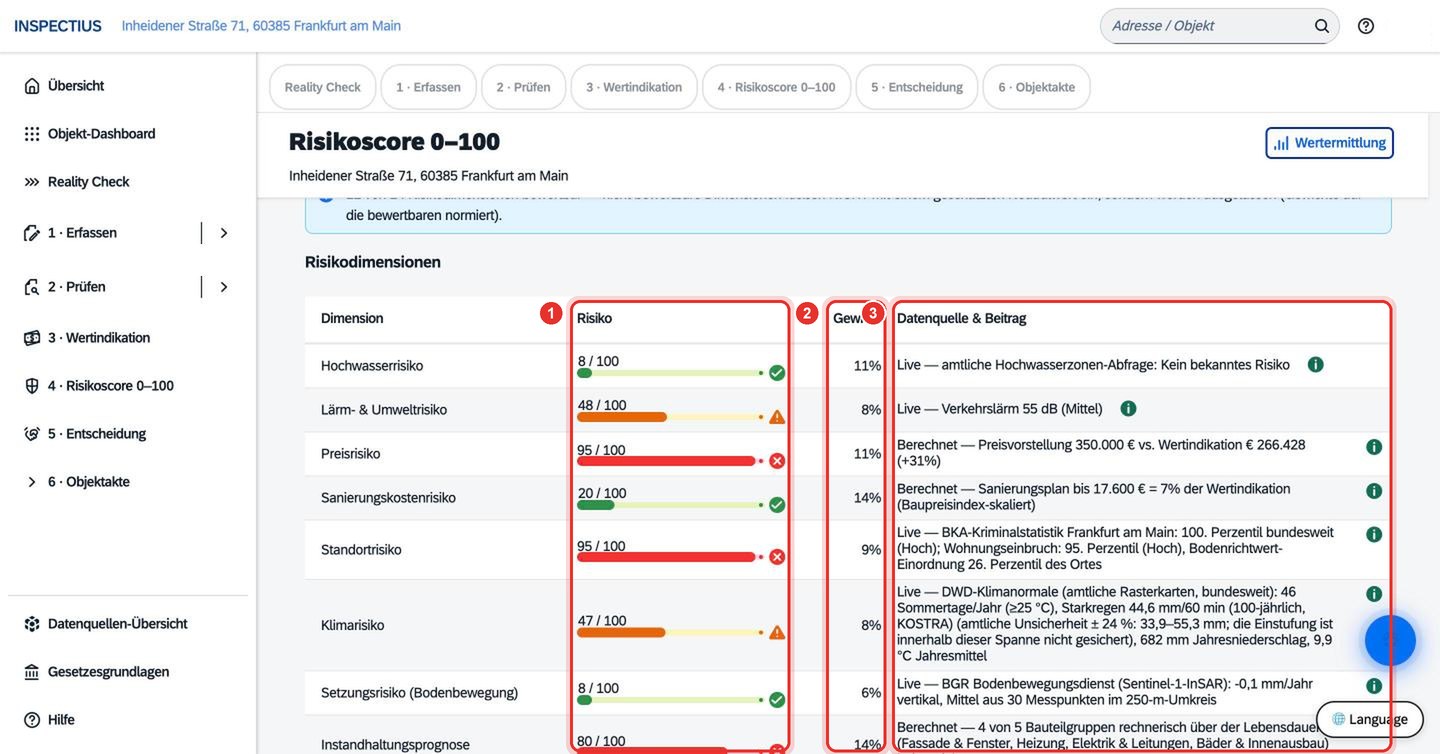Click the warning triangle in Lärm- & Umweltrisiko row
Viewport: 1440px width, 754px height.
(777, 417)
